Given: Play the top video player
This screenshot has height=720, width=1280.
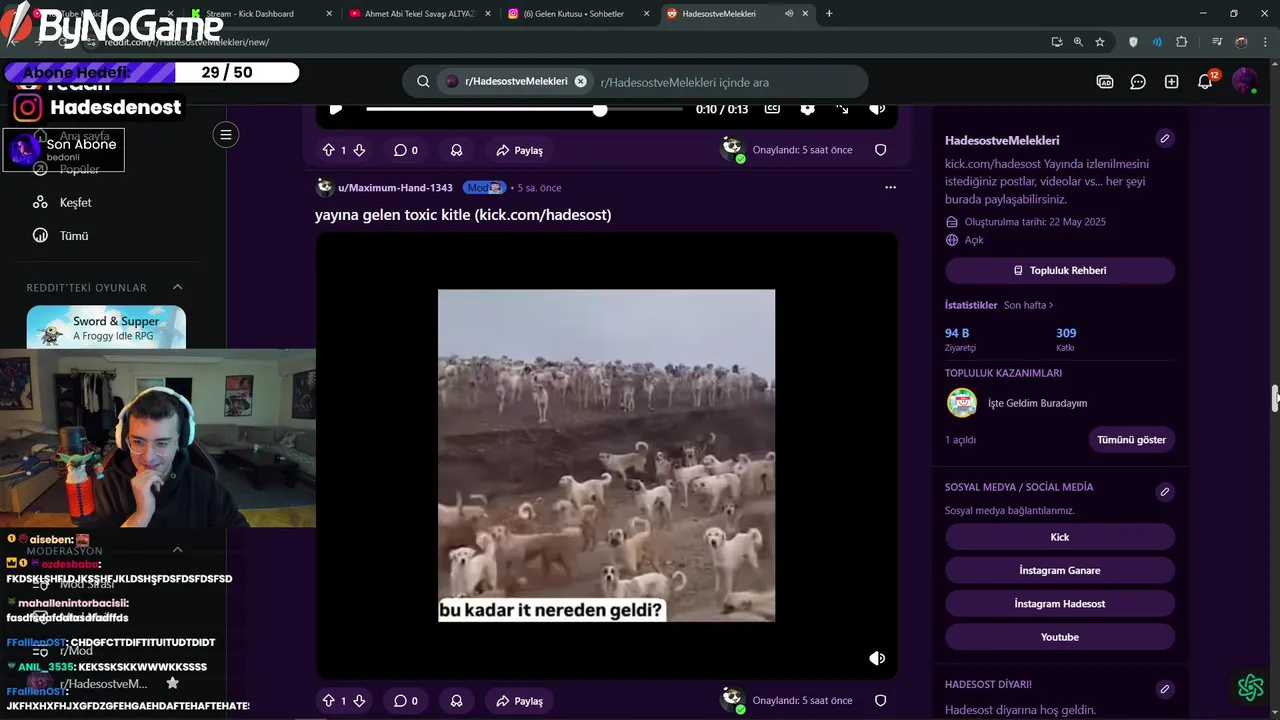Looking at the screenshot, I should pos(336,109).
